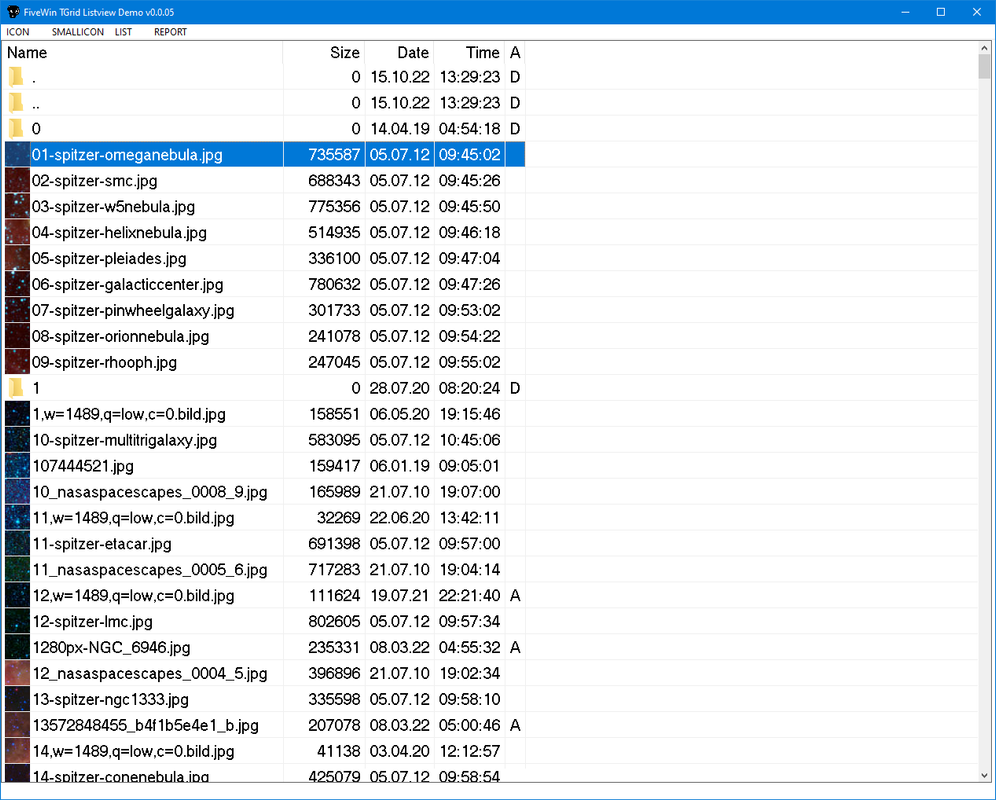This screenshot has width=996, height=800.
Task: Click the thumbnail of 107444521.jpg
Action: 17,466
